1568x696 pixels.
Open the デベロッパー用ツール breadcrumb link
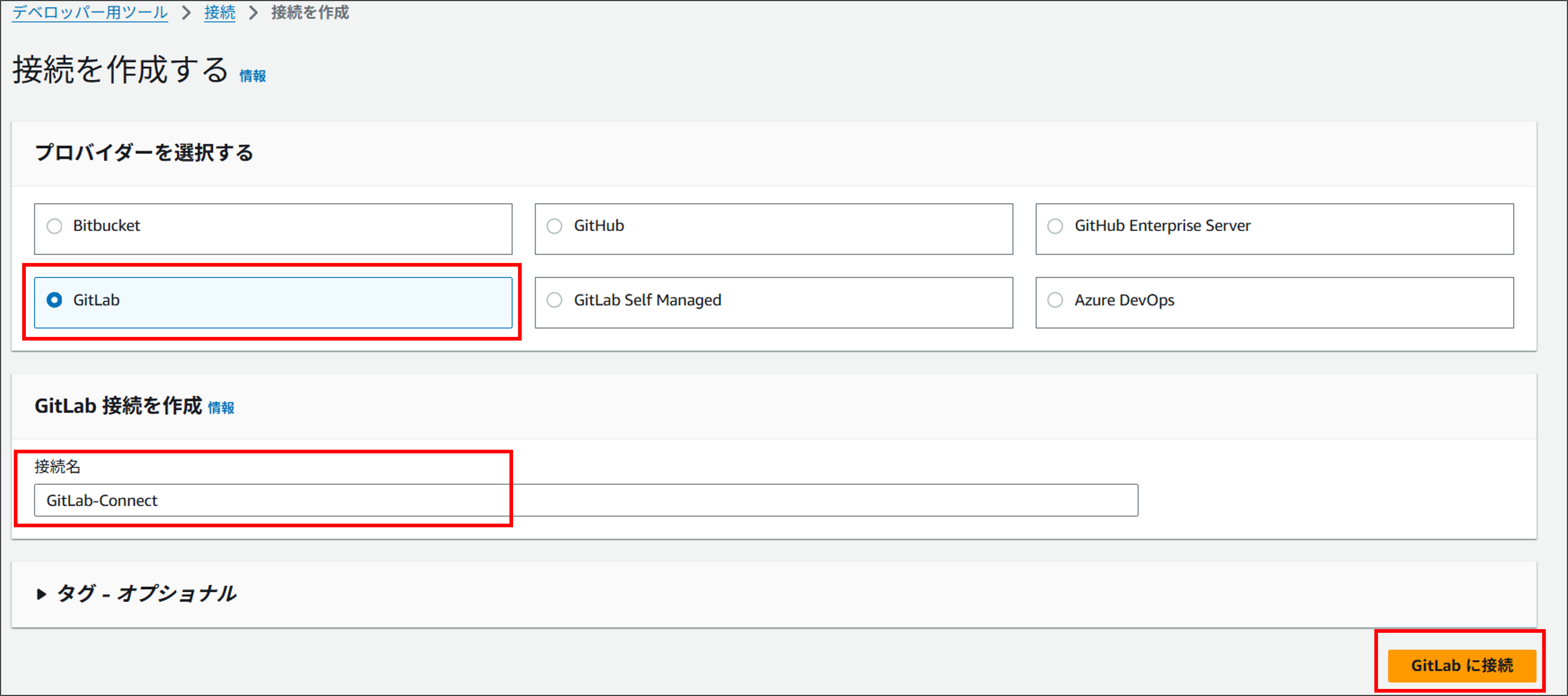point(90,12)
